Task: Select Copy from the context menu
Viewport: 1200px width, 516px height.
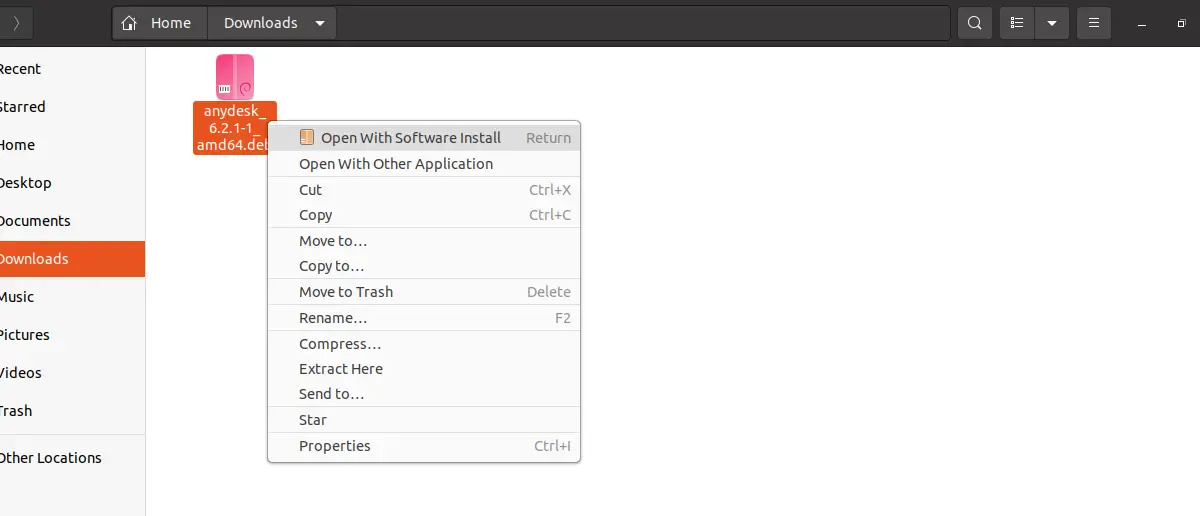Action: (424, 215)
